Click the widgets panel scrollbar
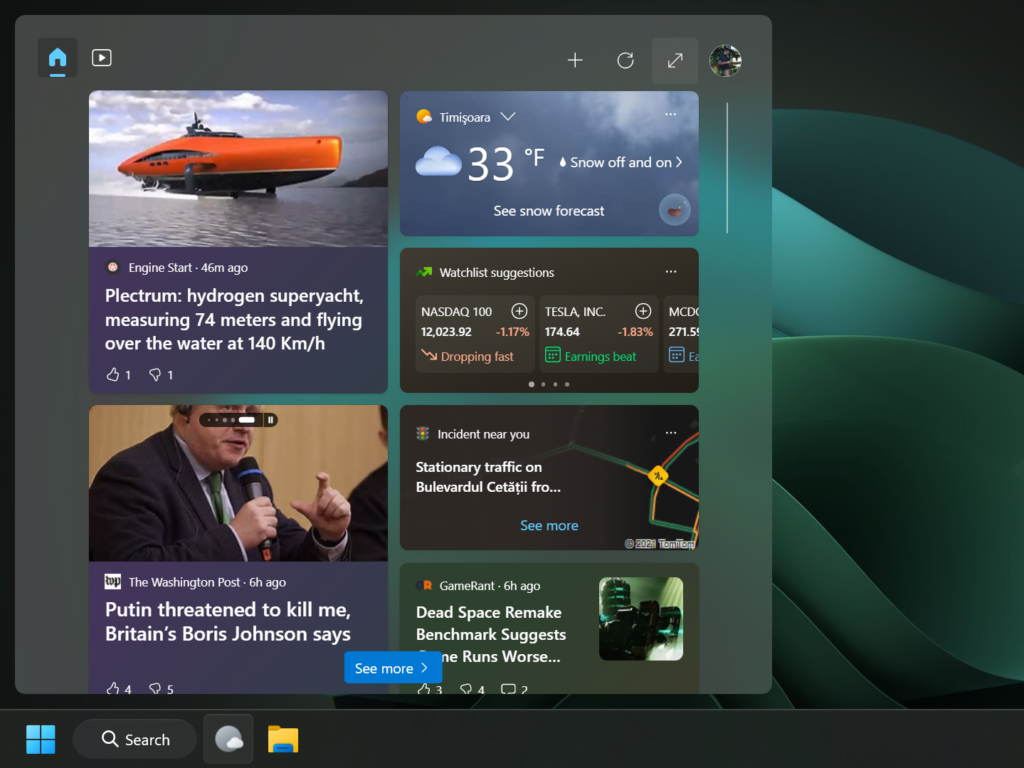1024x768 pixels. (727, 168)
